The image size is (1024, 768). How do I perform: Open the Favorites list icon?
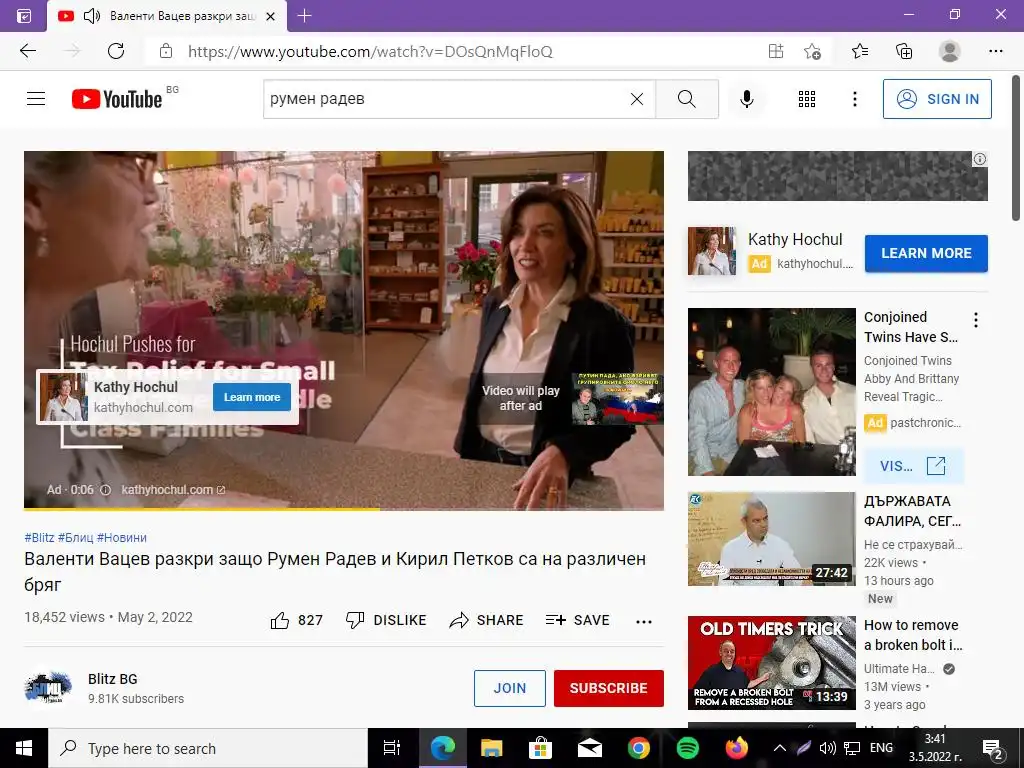(x=860, y=51)
